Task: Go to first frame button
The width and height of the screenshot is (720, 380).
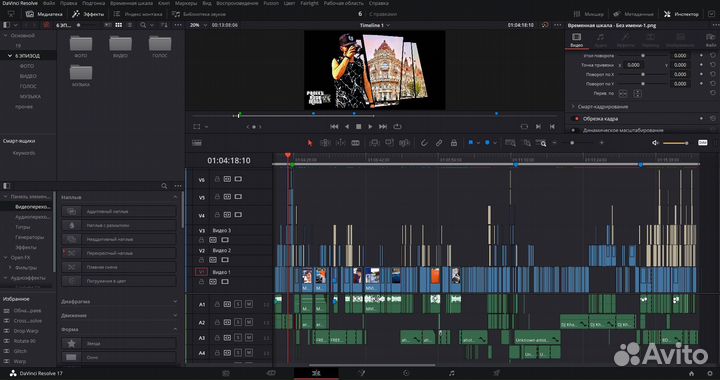Action: click(x=334, y=127)
